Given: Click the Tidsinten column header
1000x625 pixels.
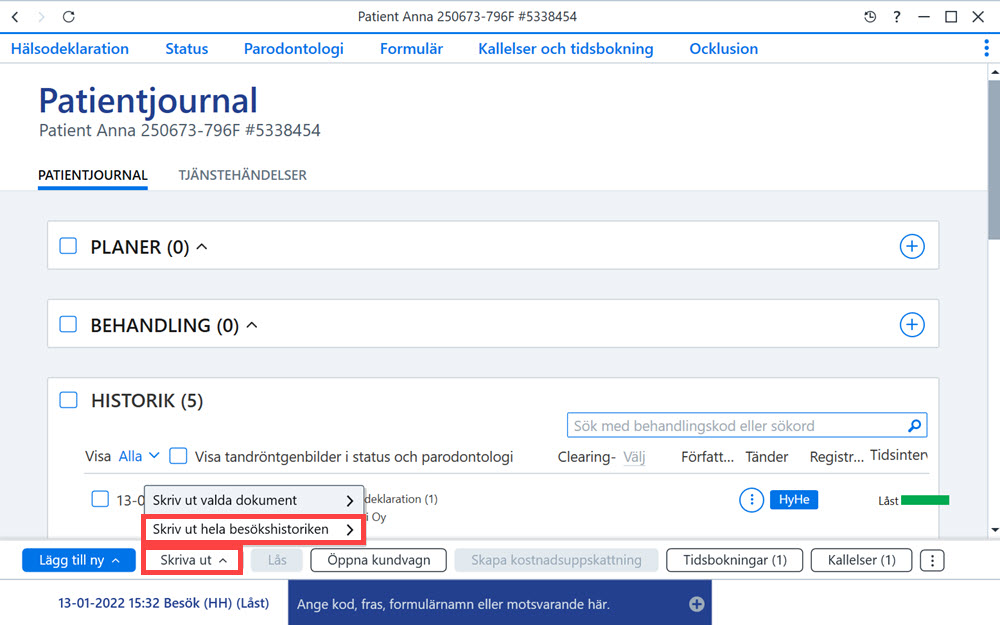Looking at the screenshot, I should point(899,455).
